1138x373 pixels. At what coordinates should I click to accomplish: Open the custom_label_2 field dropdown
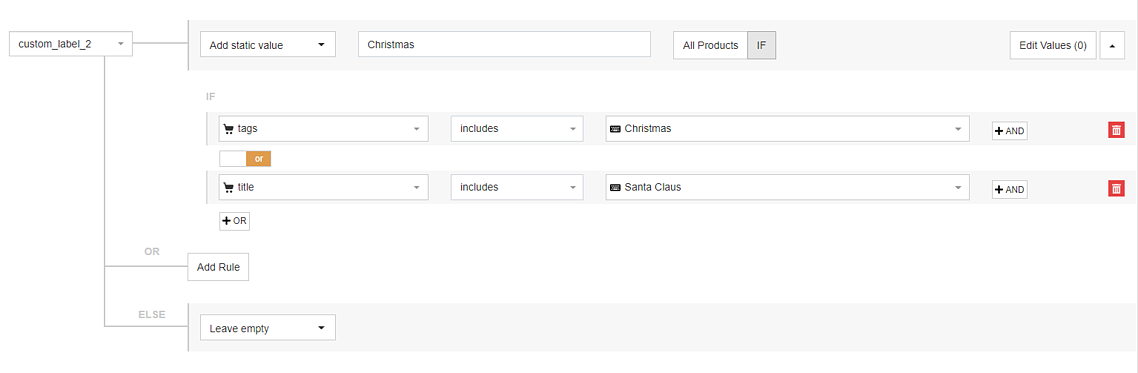(x=70, y=44)
